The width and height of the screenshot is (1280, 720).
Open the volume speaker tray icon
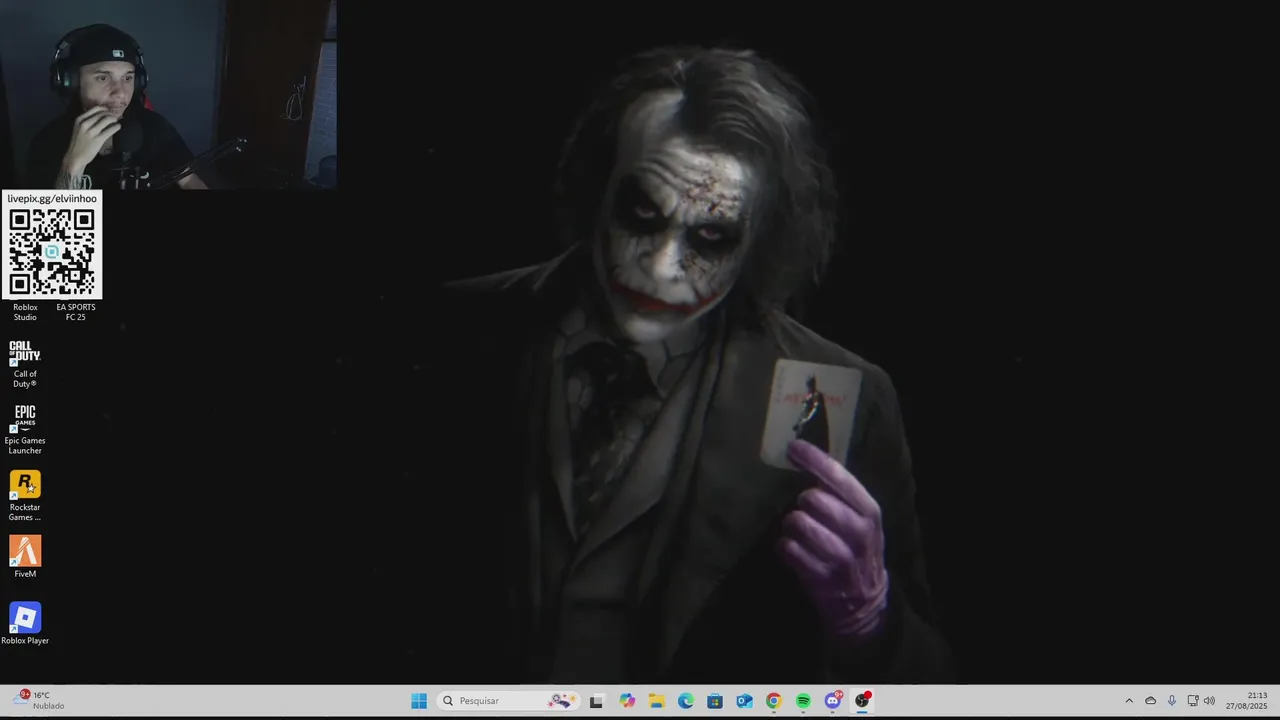click(x=1209, y=701)
